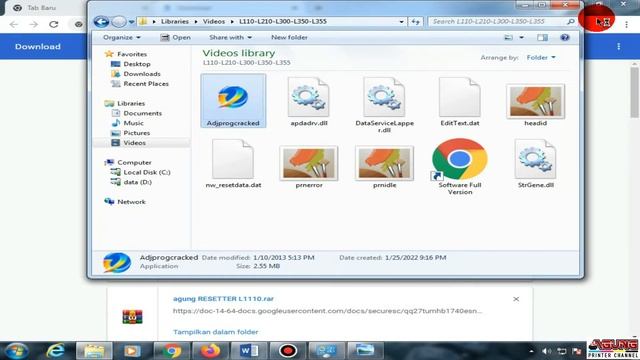Open Windows Media Player from the taskbar
Image resolution: width=640 pixels, height=360 pixels.
pos(132,351)
